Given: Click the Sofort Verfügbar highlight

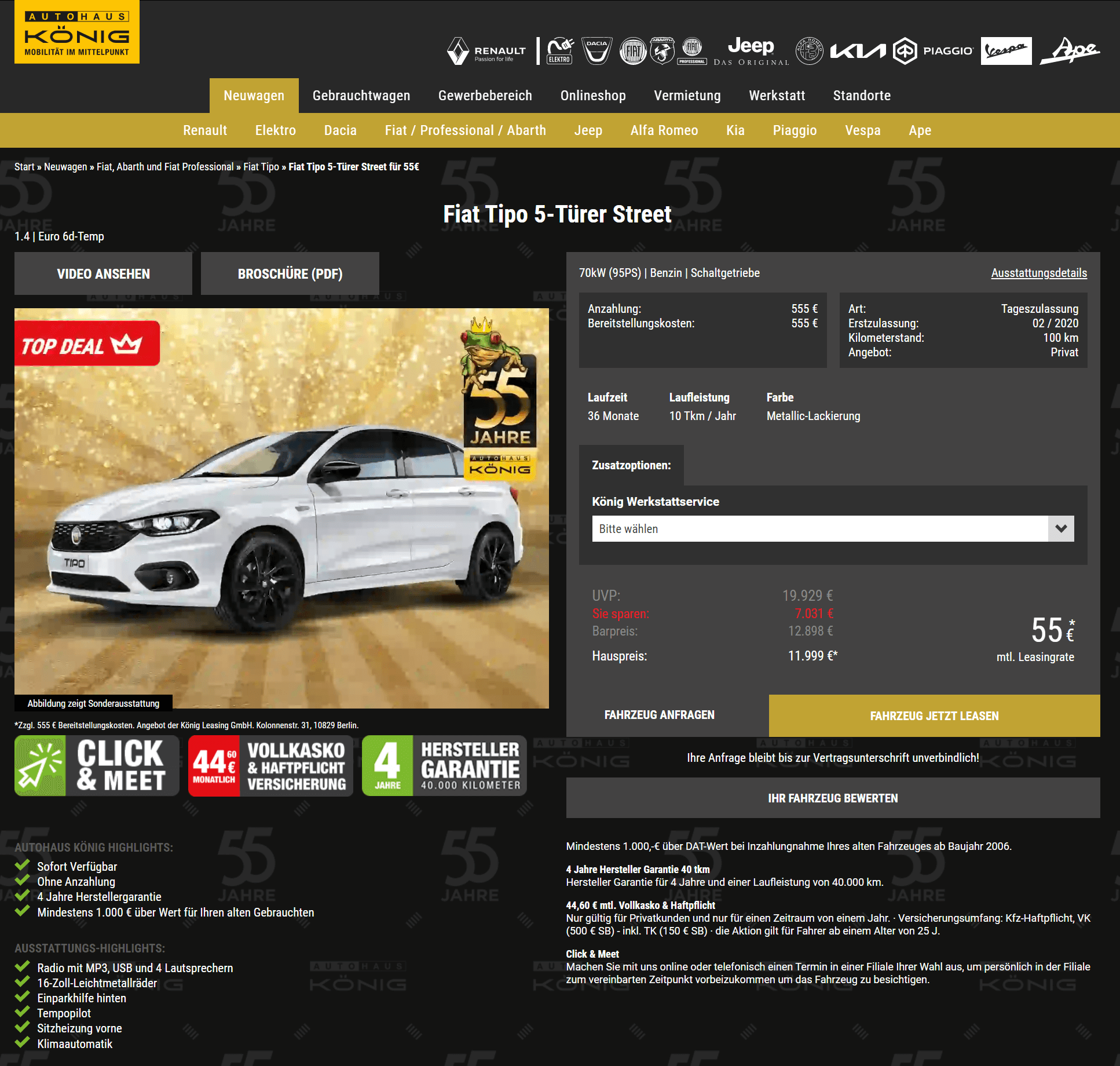Looking at the screenshot, I should pos(77,867).
